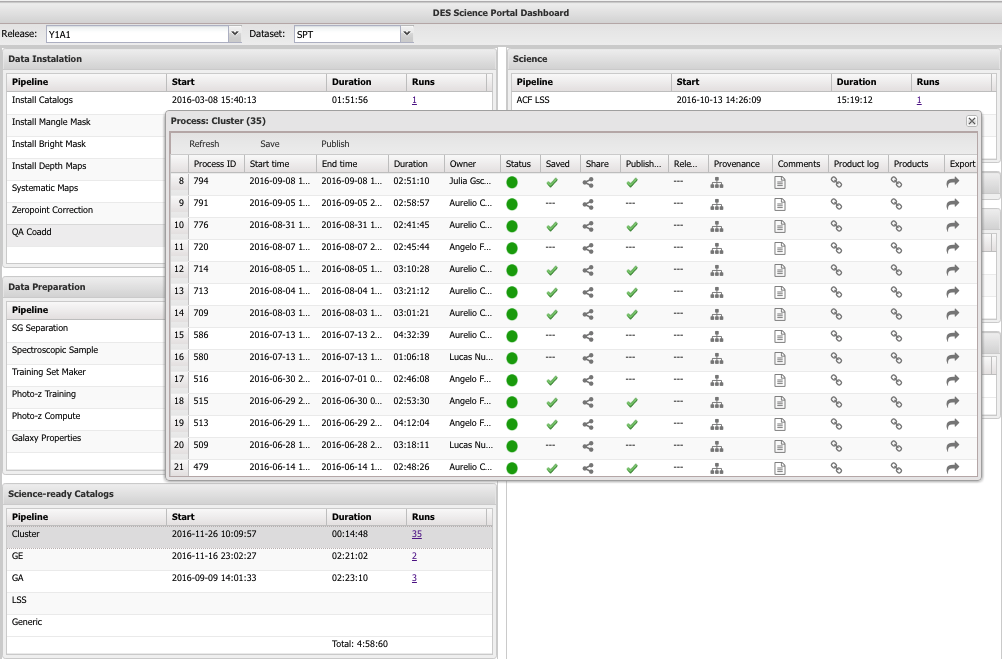Open provenance icon for process 509
The height and width of the screenshot is (659, 1002).
pos(717,446)
